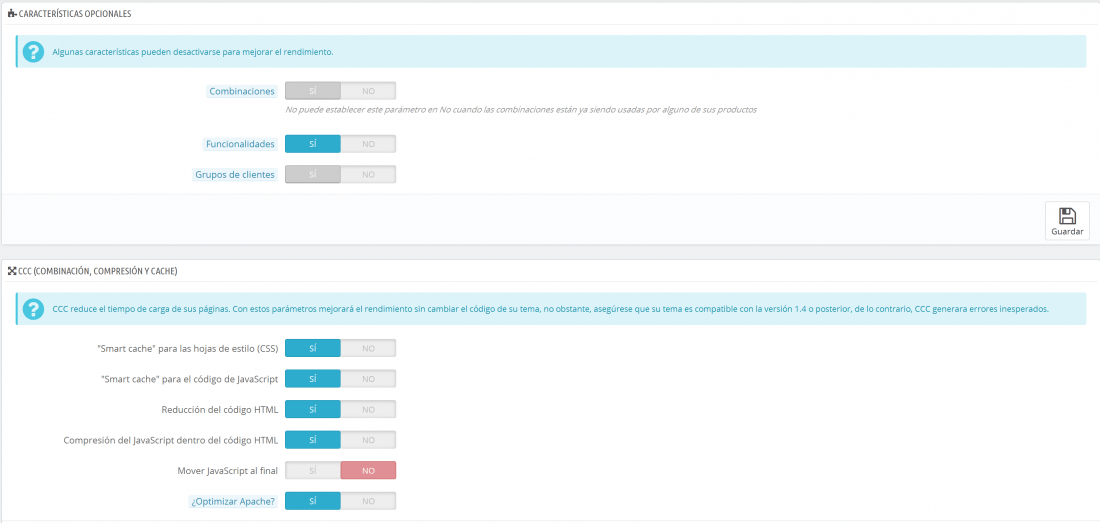Set Mover JavaScript al final to SÍ
The width and height of the screenshot is (1100, 523).
coord(313,470)
